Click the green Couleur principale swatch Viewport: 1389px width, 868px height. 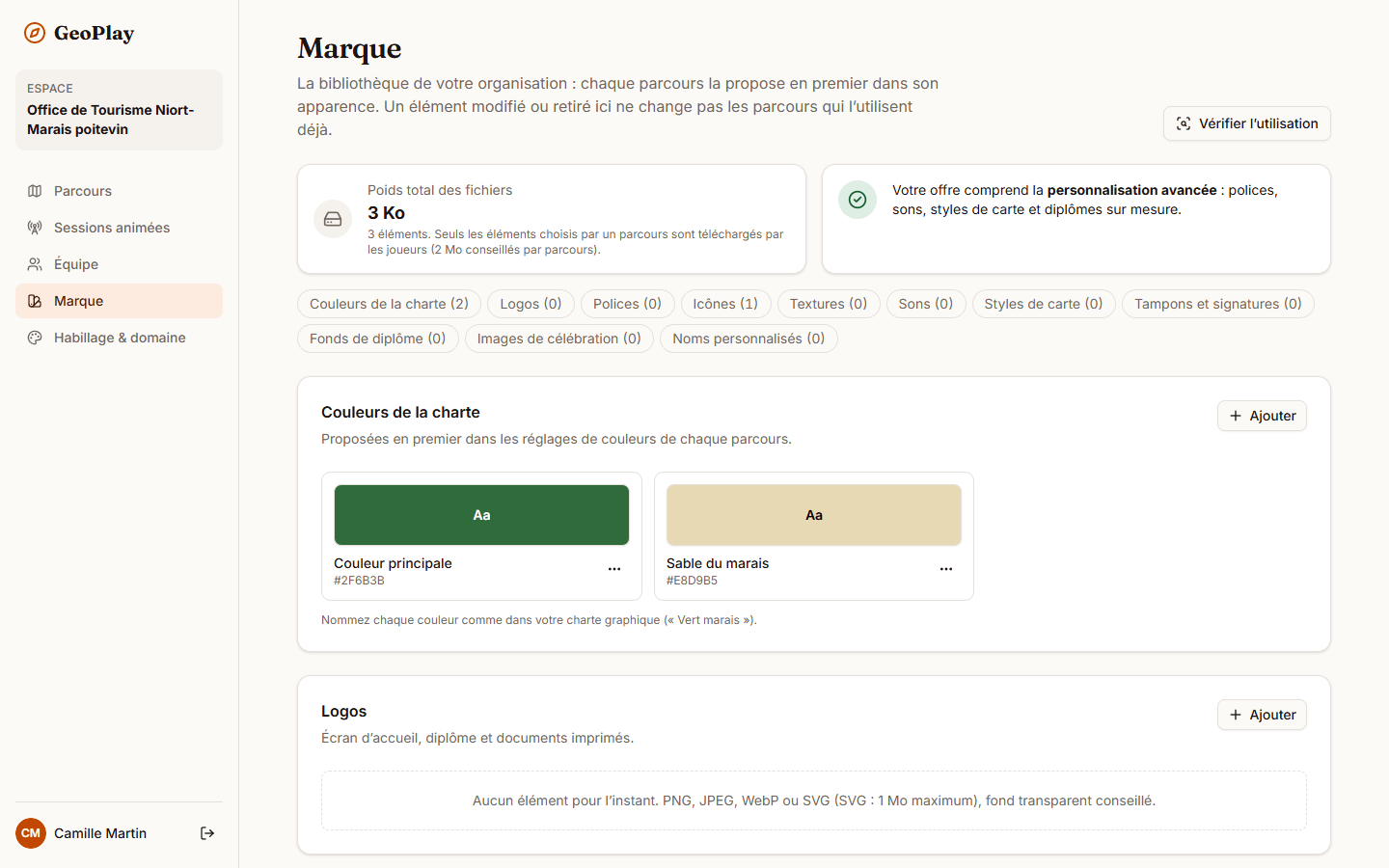coord(481,515)
